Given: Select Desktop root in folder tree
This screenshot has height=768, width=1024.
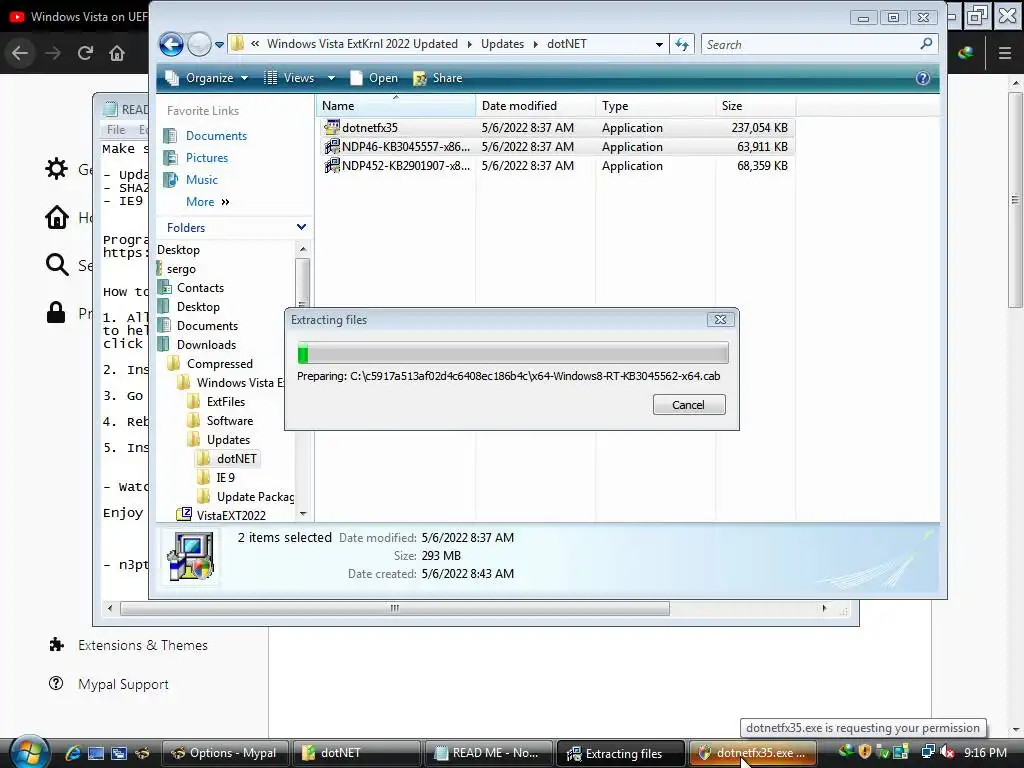Looking at the screenshot, I should [x=178, y=249].
